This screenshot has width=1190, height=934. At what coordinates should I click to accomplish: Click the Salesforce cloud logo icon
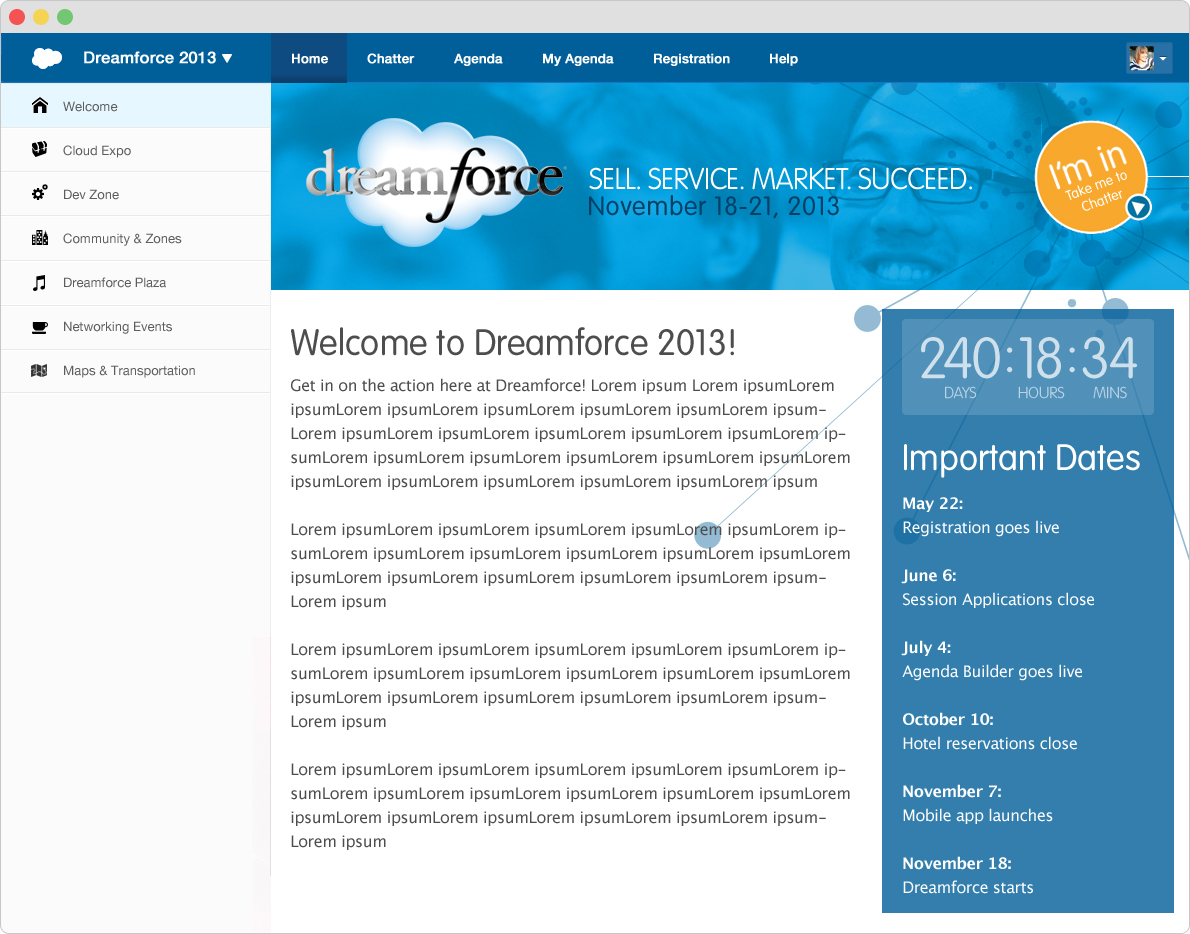(47, 58)
